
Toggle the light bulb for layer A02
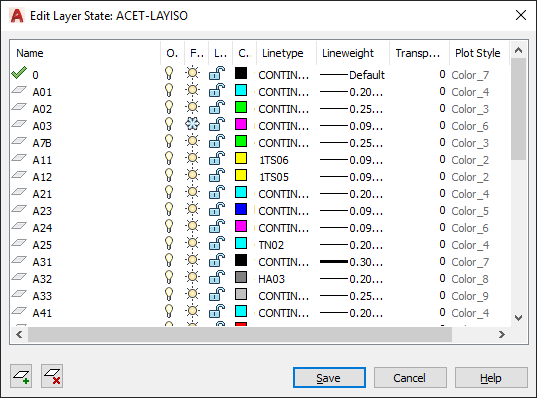pos(169,107)
